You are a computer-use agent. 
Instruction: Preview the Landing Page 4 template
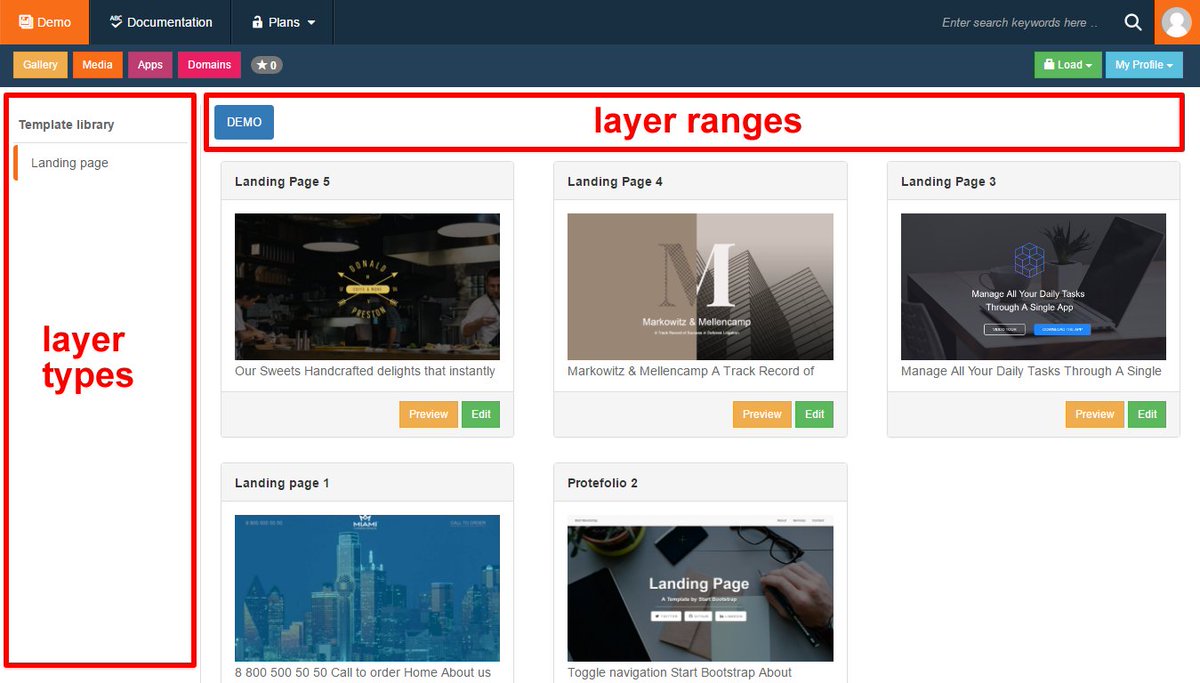click(x=762, y=414)
